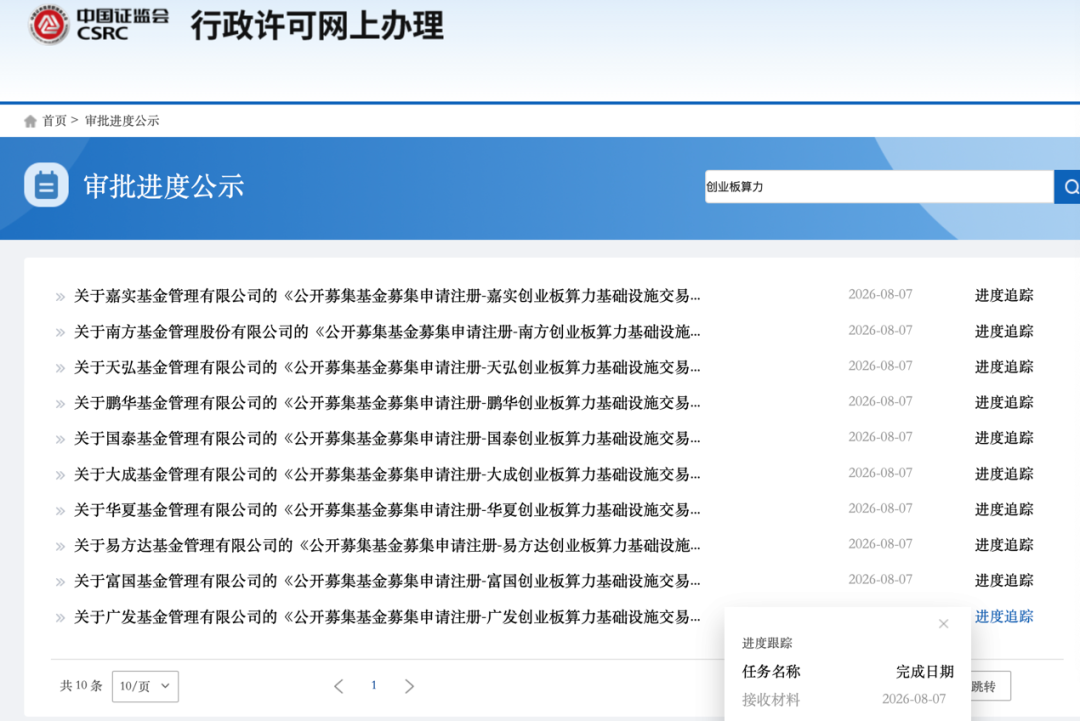Click the 完成日期 column header in popup
The width and height of the screenshot is (1080, 721).
[x=925, y=671]
